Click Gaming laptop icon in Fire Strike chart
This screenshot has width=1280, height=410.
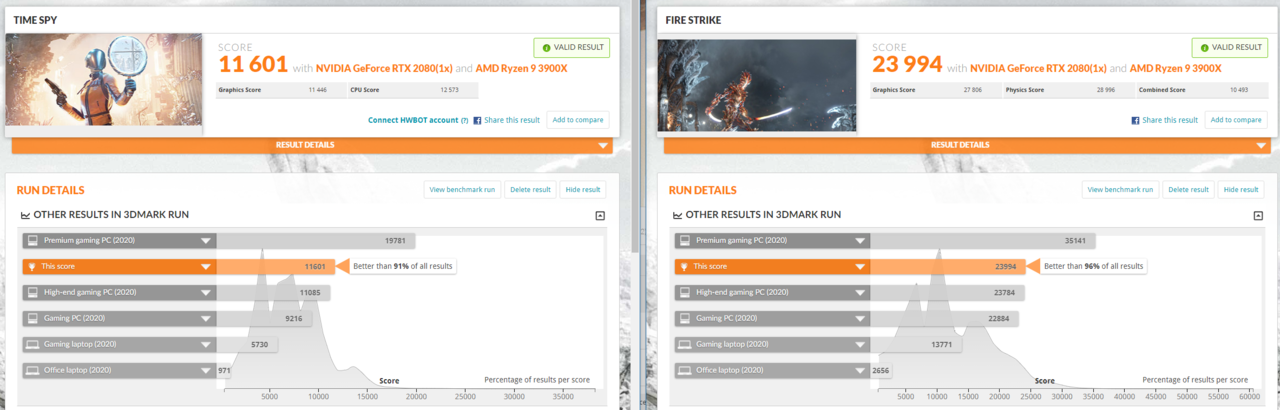tap(684, 344)
